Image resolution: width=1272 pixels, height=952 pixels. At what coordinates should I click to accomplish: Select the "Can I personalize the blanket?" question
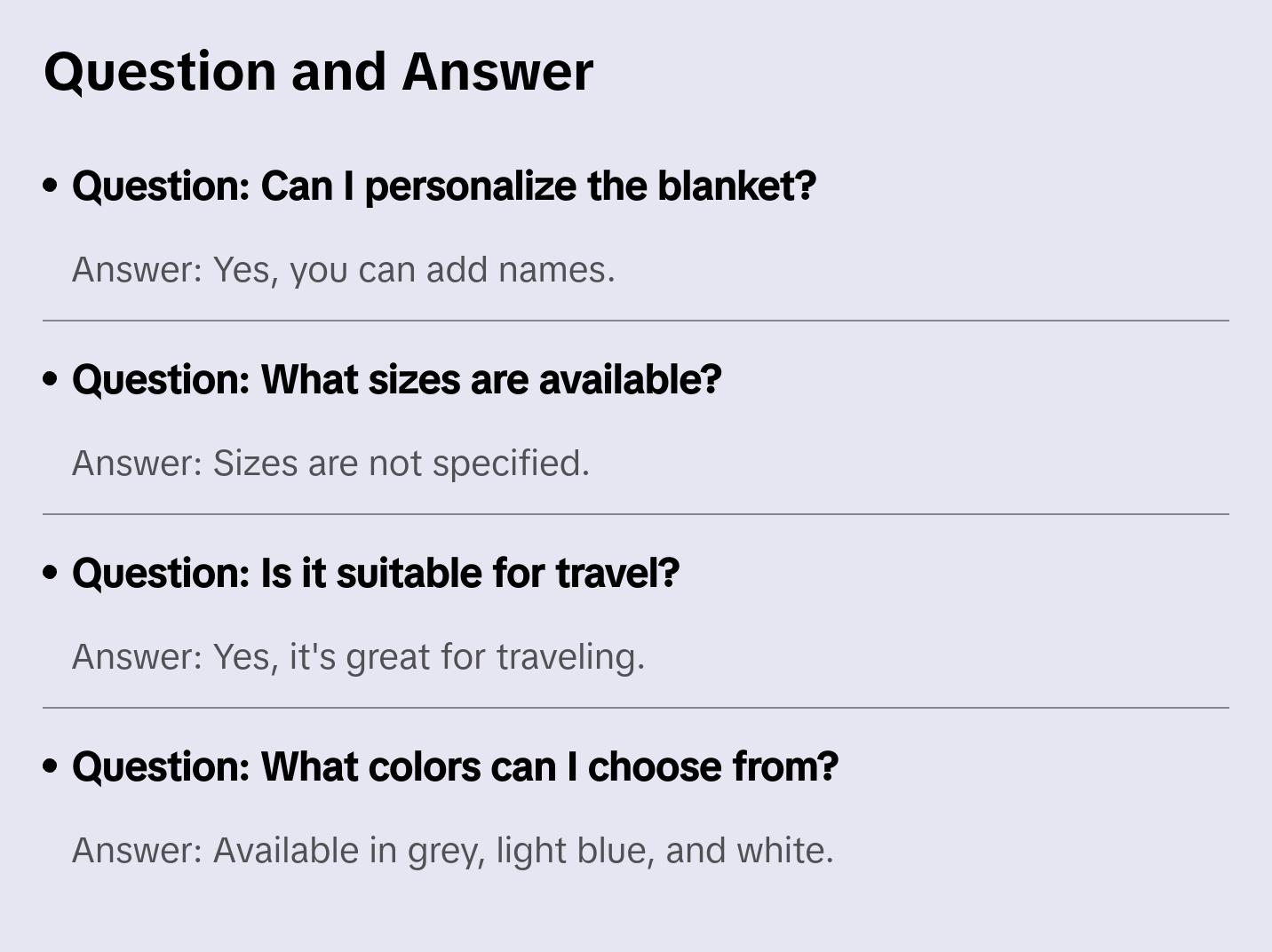click(x=444, y=186)
